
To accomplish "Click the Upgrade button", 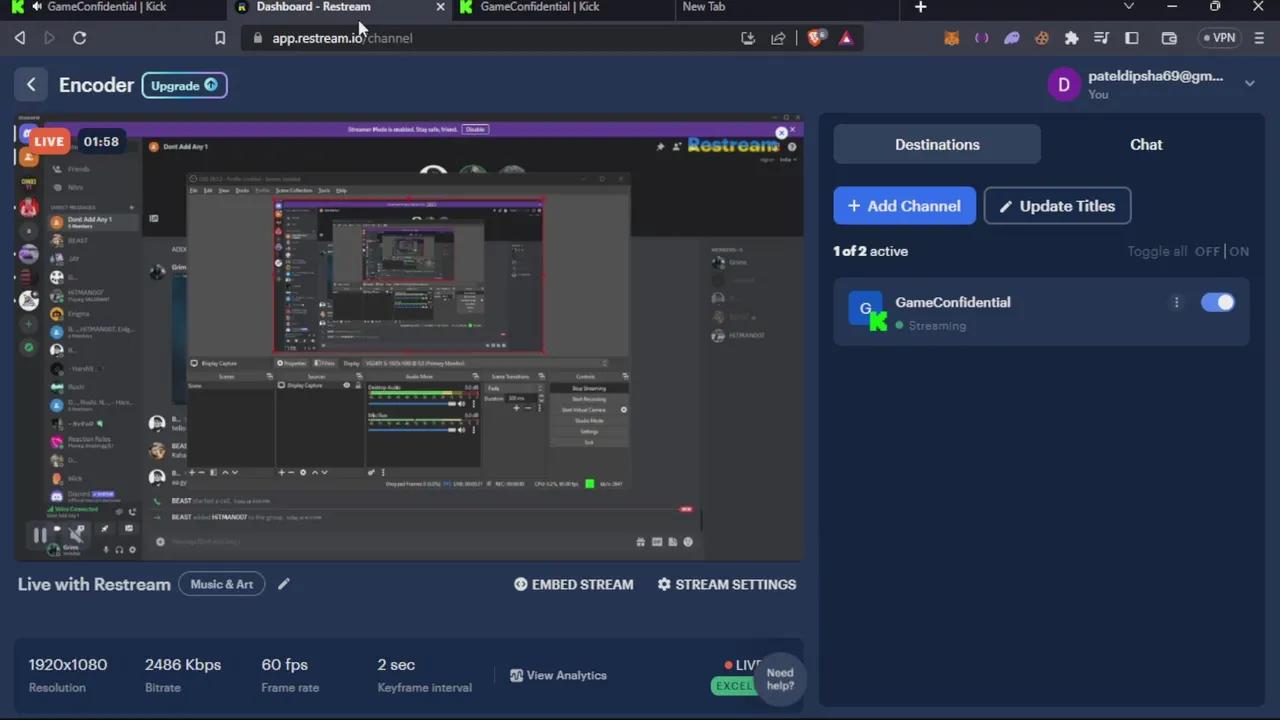I will (x=184, y=85).
